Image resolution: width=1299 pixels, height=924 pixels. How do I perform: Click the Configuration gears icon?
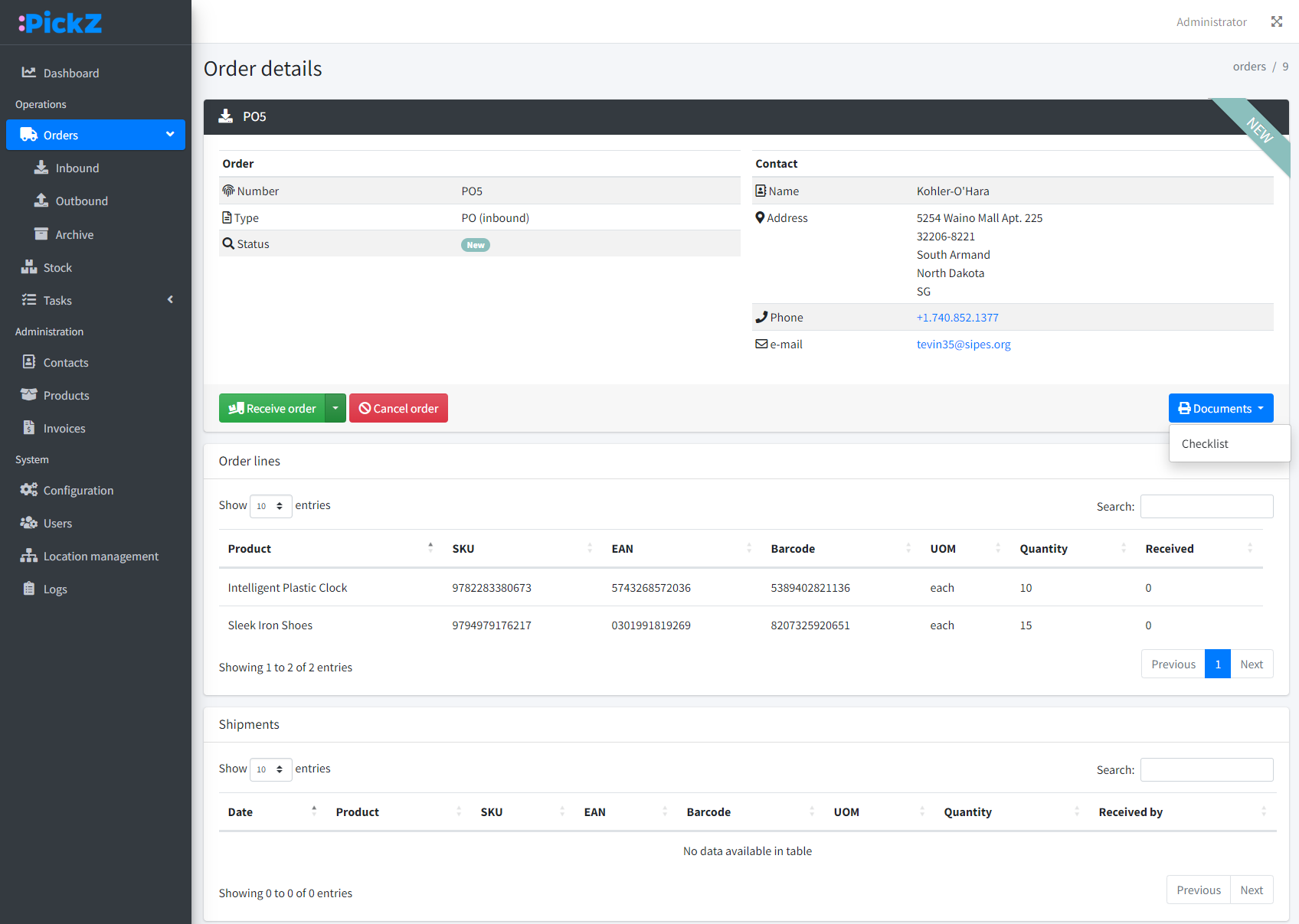tap(29, 490)
